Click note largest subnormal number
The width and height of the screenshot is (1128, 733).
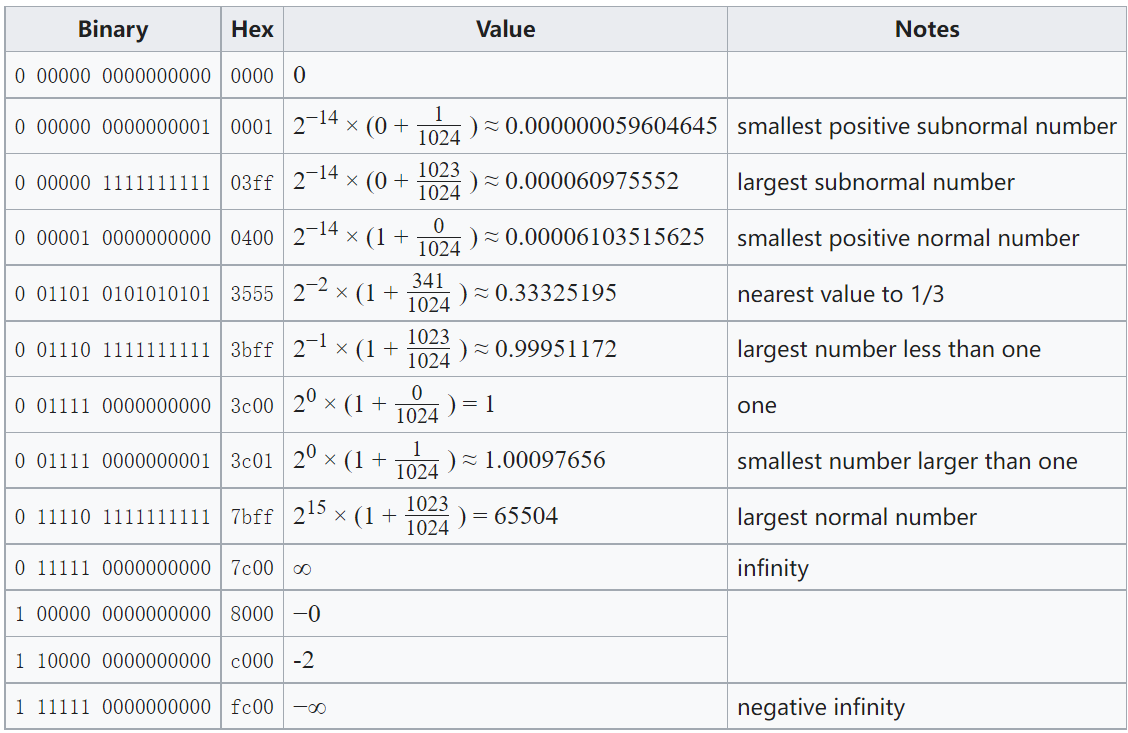click(x=875, y=183)
